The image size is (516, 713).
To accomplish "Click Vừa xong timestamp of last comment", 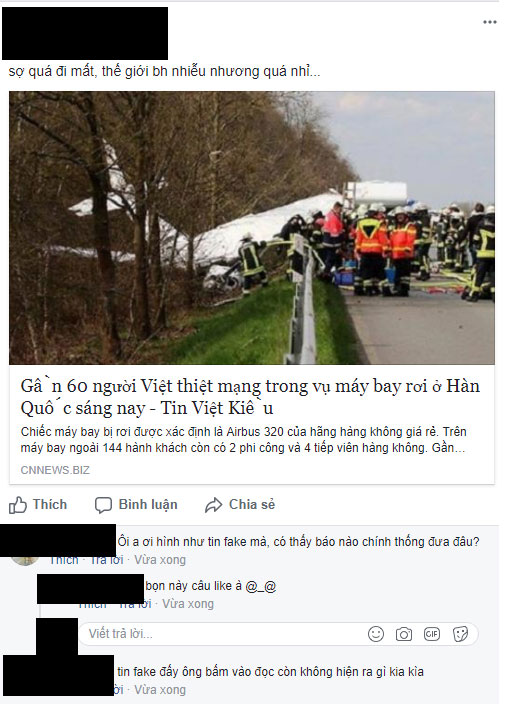I will [160, 690].
